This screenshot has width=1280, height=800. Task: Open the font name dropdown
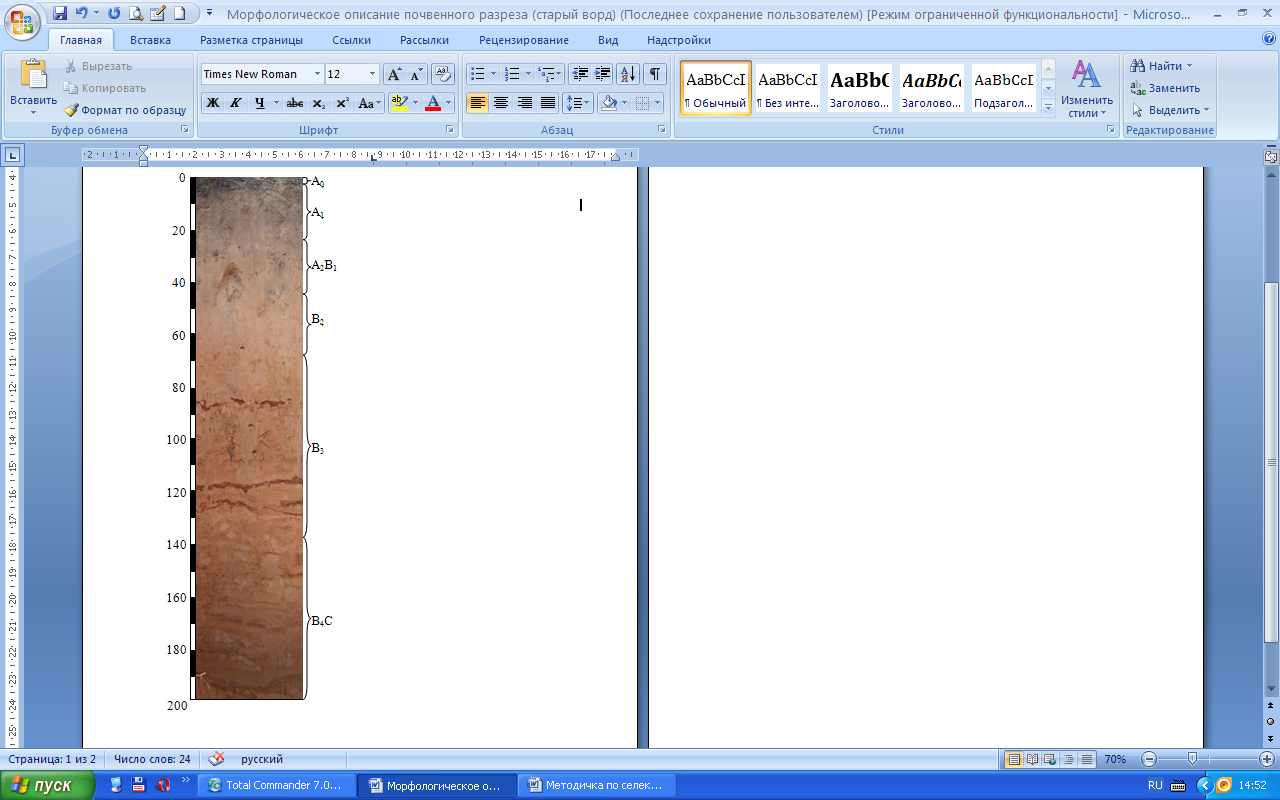(x=317, y=74)
